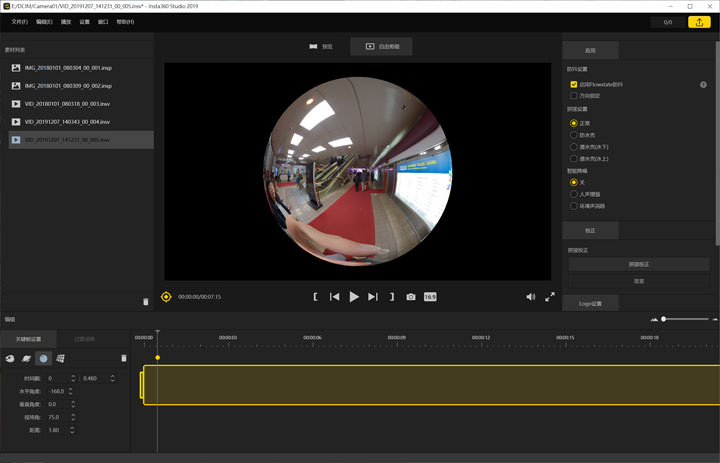Click the yellow export button at top right

pos(700,22)
